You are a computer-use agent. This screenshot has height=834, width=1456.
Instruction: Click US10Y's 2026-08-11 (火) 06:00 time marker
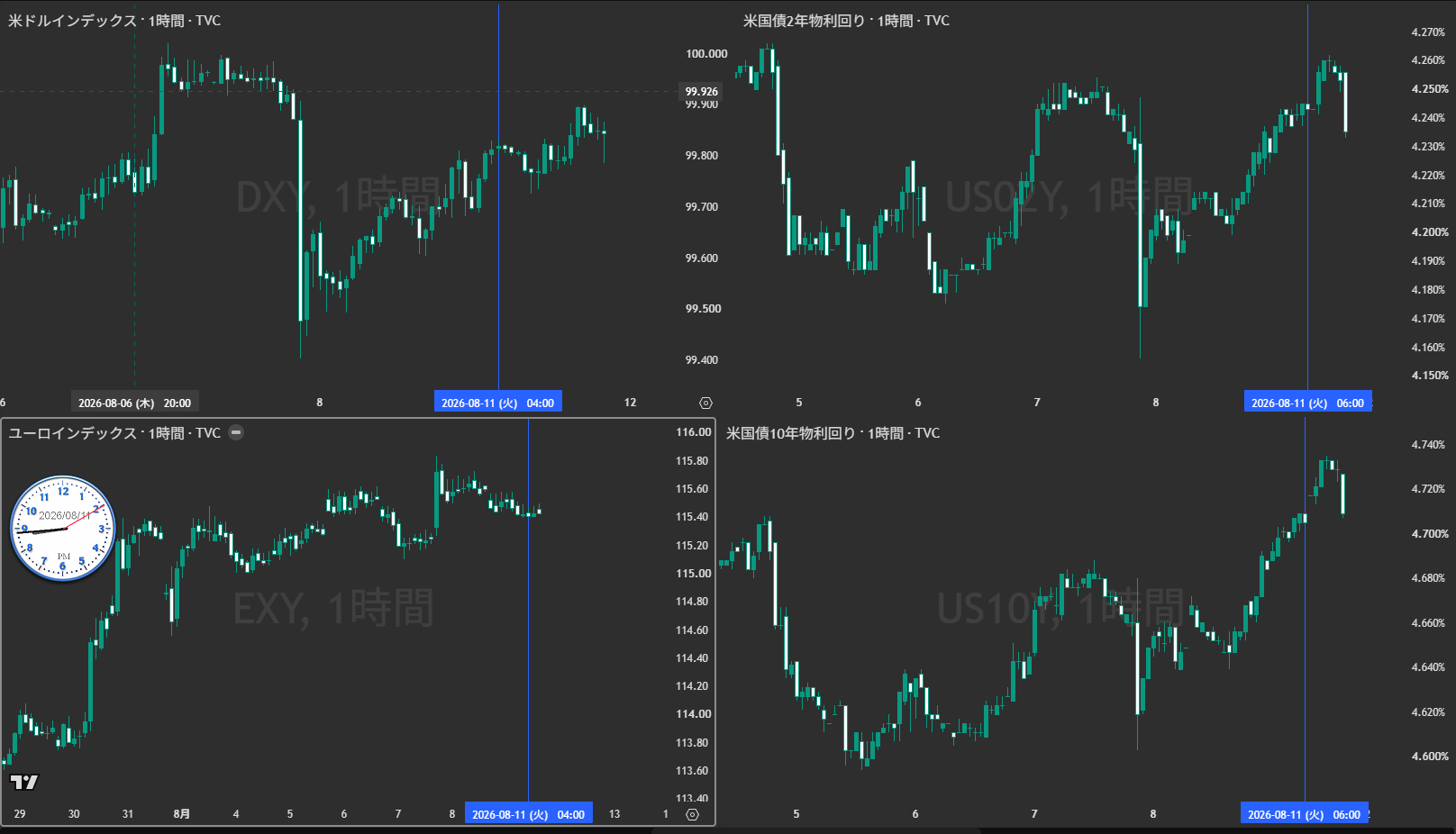tap(1305, 814)
